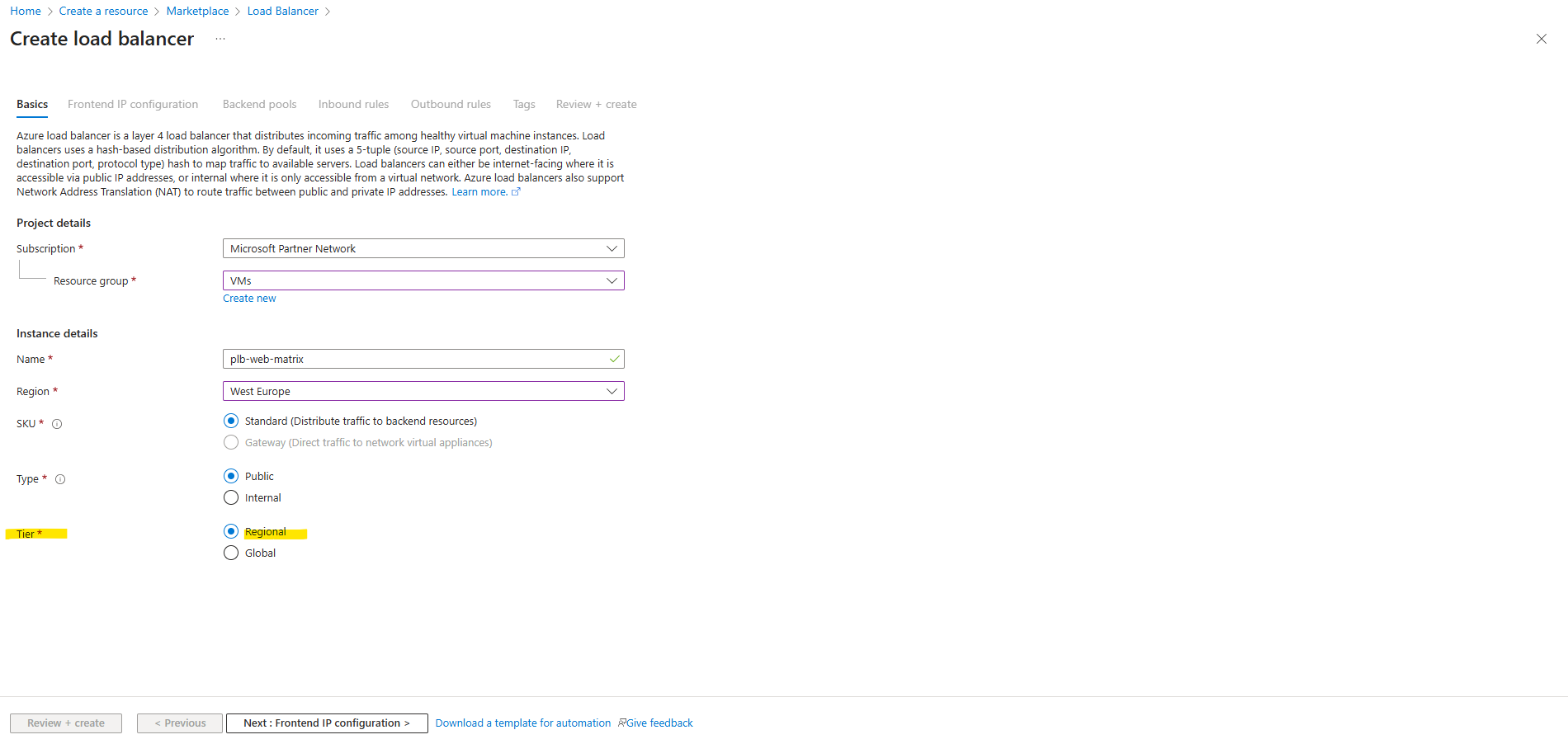Close the Create load balancer blade

tap(1541, 39)
